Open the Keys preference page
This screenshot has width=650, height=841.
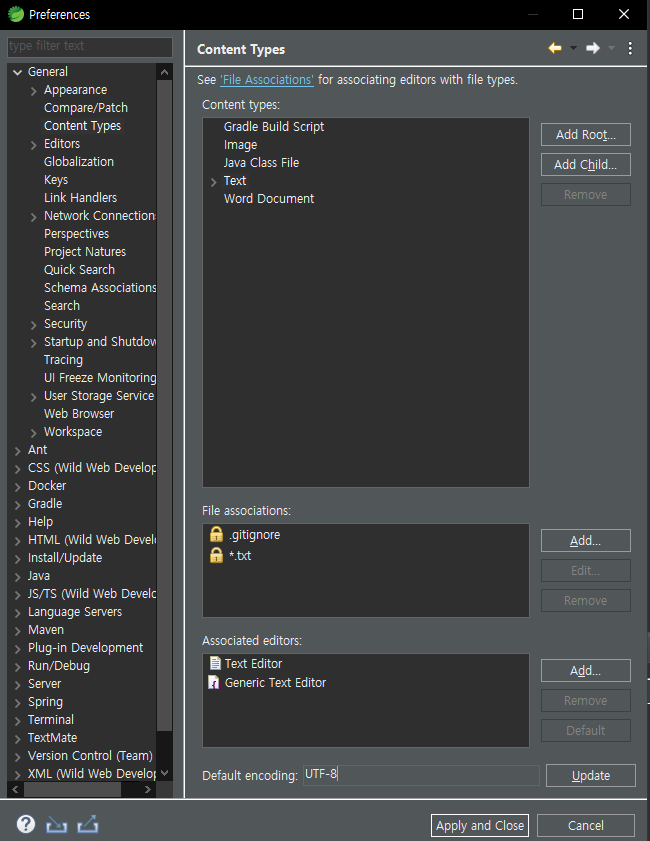[x=56, y=180]
